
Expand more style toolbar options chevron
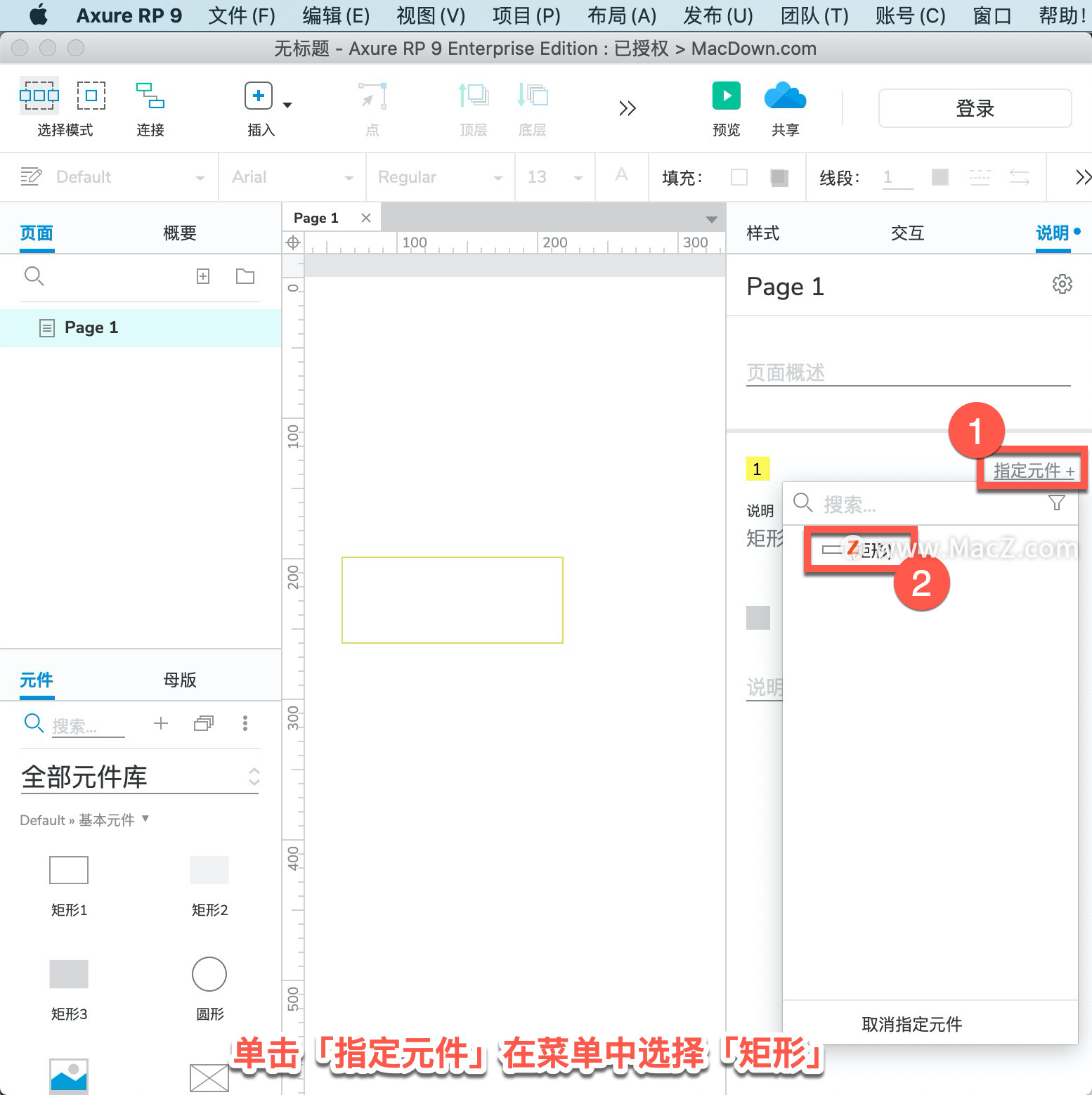click(1083, 177)
